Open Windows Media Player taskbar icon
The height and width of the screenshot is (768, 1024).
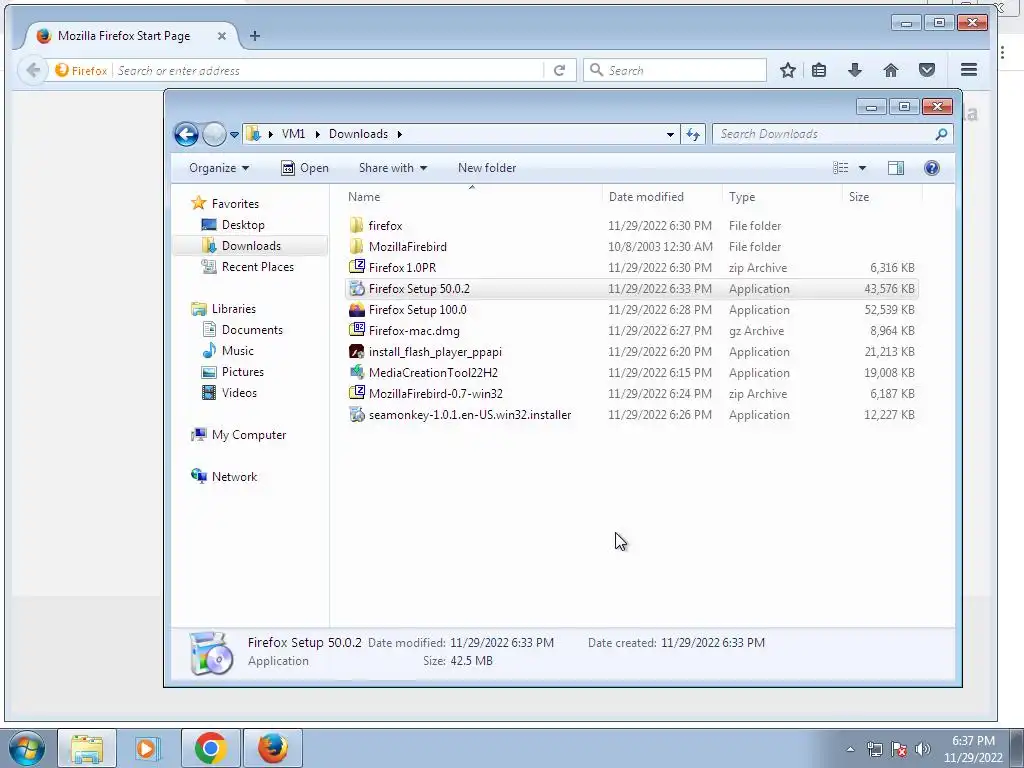tap(148, 748)
